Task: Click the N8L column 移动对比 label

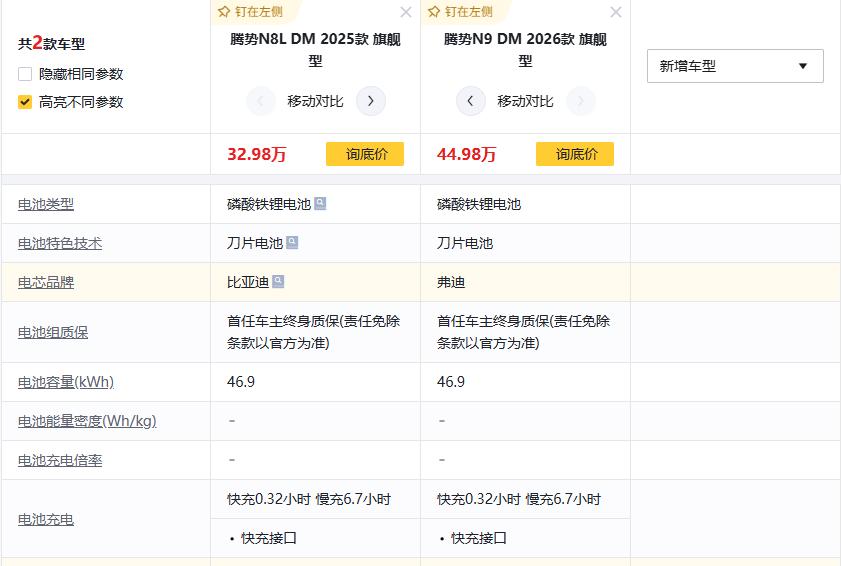Action: [x=315, y=101]
